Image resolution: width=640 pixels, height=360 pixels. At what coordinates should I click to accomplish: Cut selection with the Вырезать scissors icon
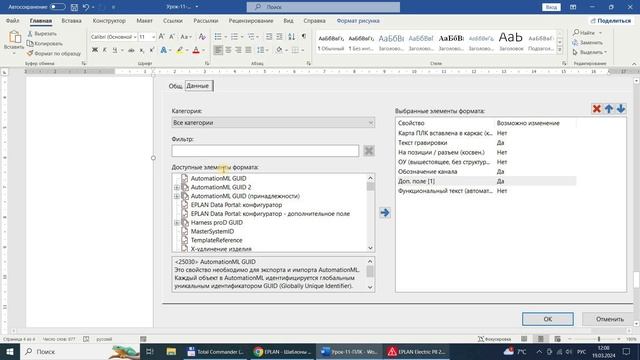pos(30,34)
